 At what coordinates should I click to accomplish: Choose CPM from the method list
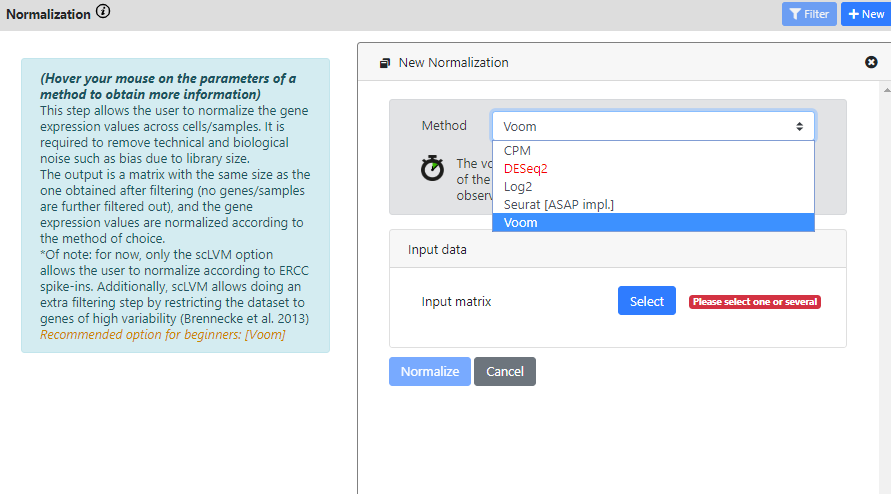[653, 151]
